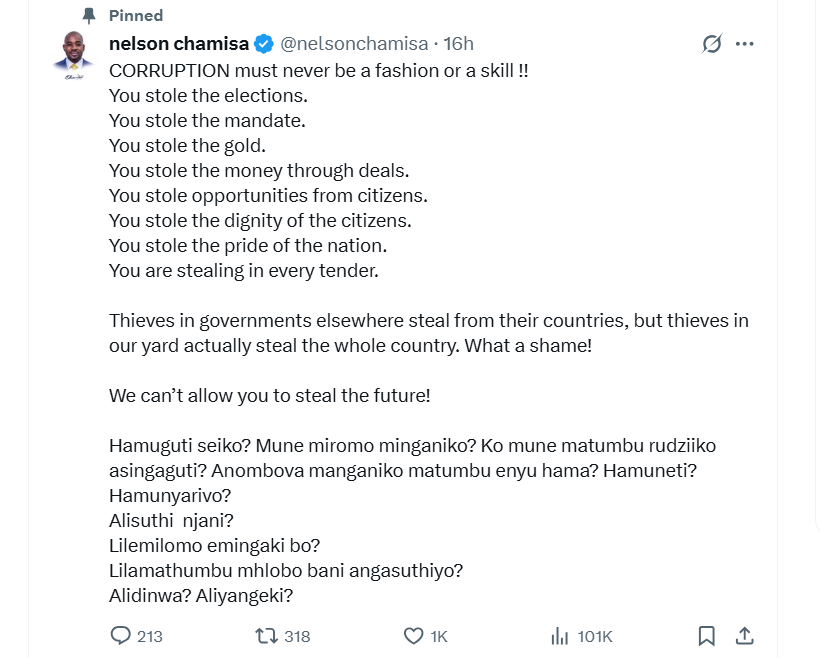The height and width of the screenshot is (658, 820).
Task: Click the @nelsonchamisa handle
Action: 354,43
